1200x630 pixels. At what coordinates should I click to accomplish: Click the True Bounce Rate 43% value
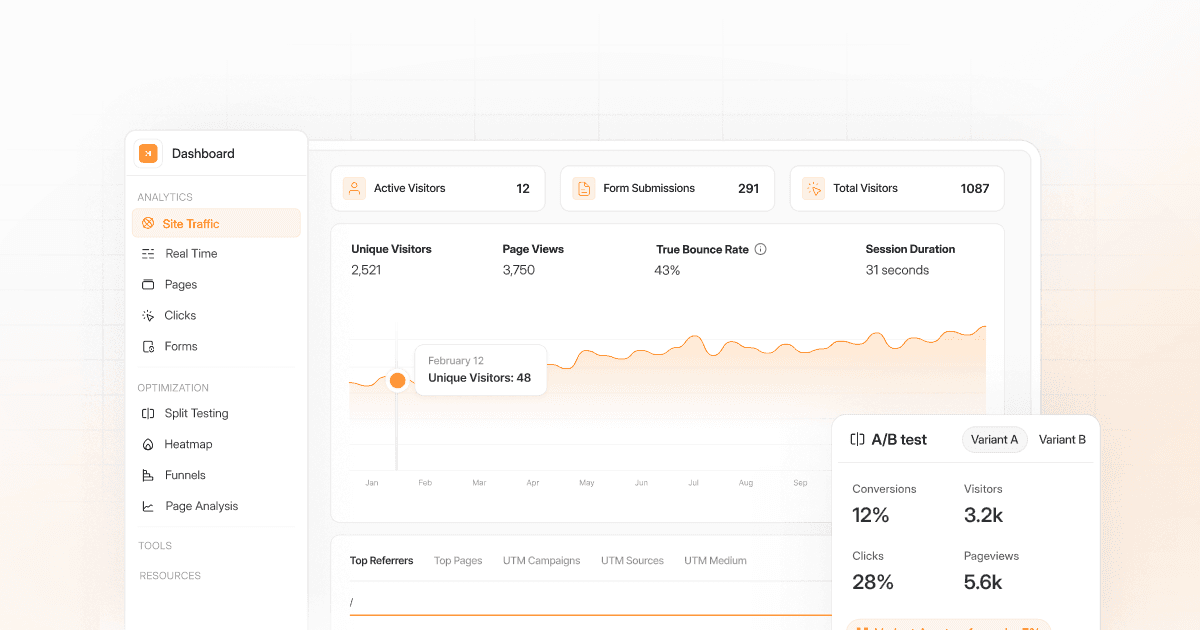click(x=667, y=270)
